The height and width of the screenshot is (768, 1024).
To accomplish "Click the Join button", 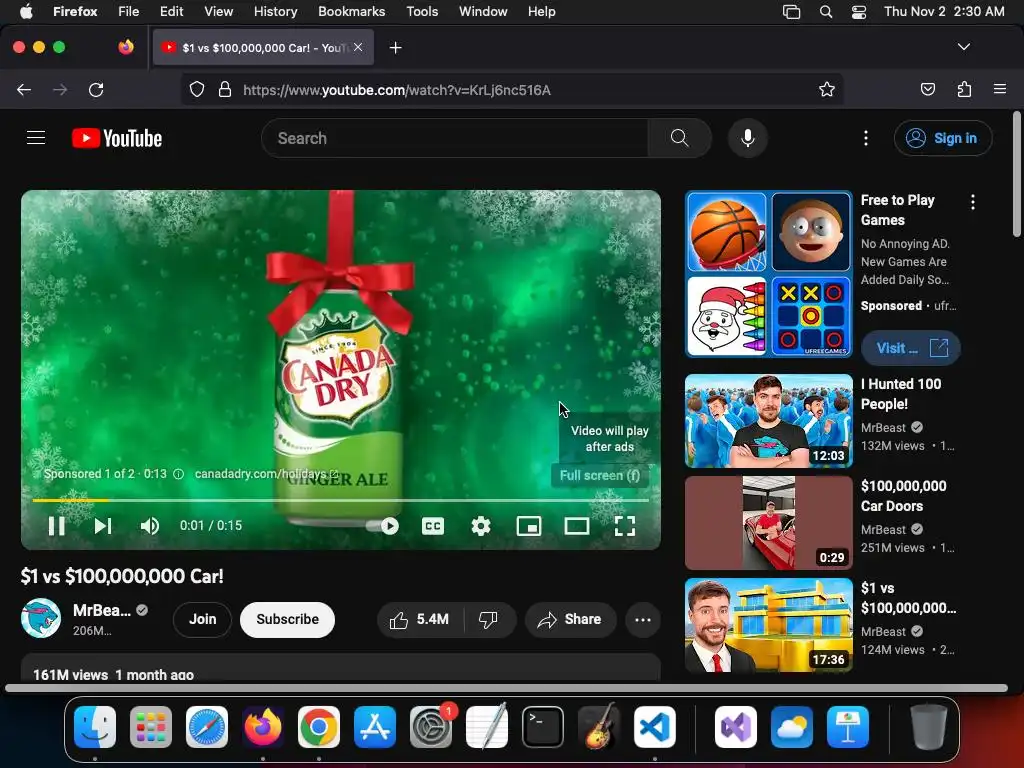I will pyautogui.click(x=202, y=619).
